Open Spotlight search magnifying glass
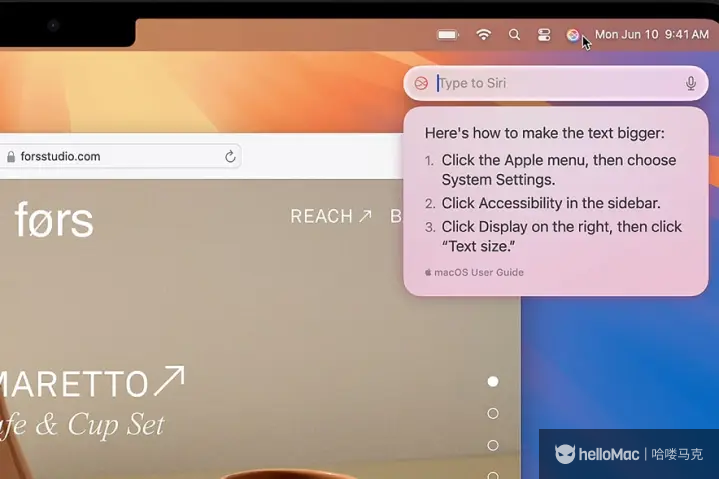Screen dimensions: 719x479 pyautogui.click(x=514, y=35)
